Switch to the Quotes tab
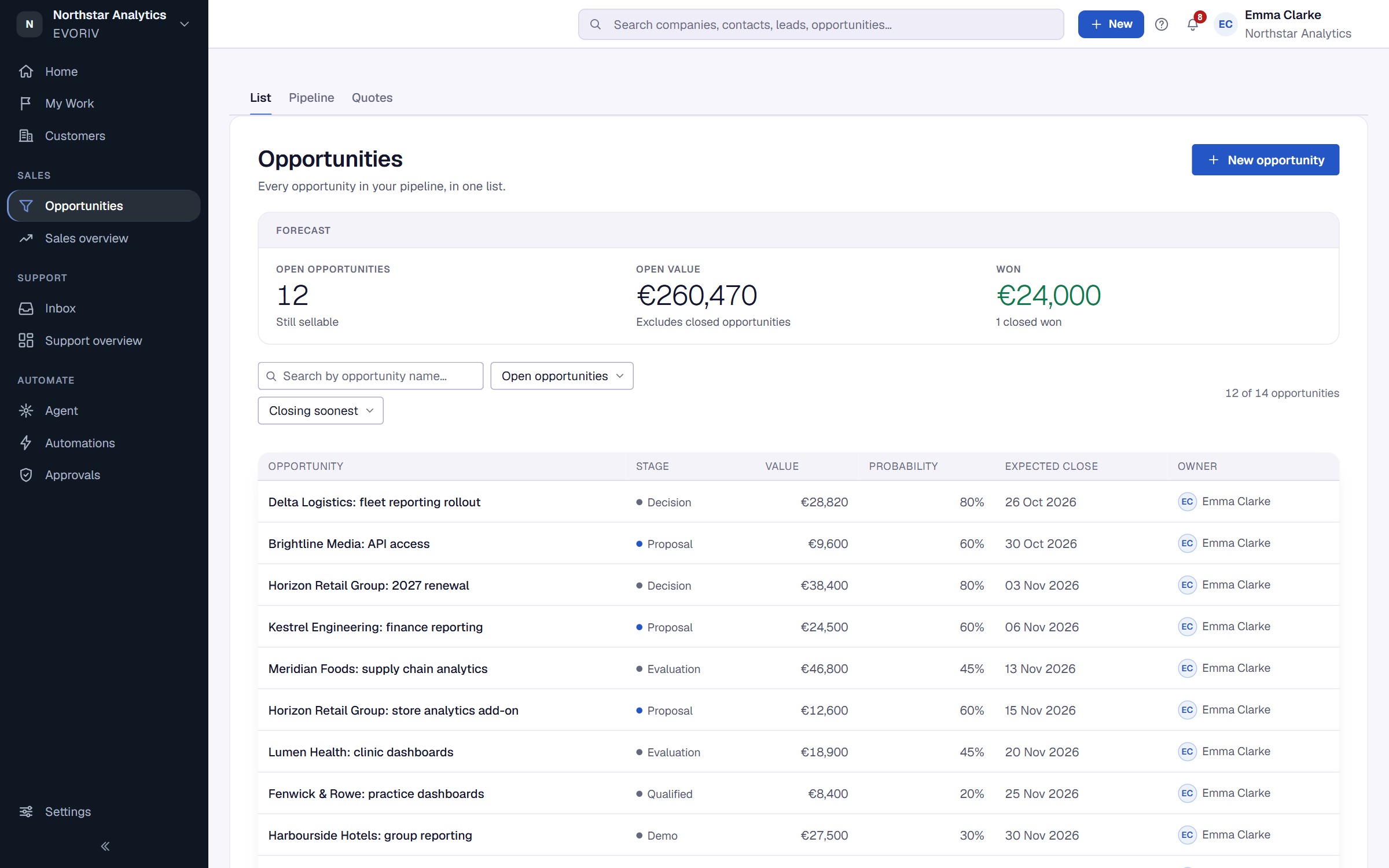 [372, 98]
